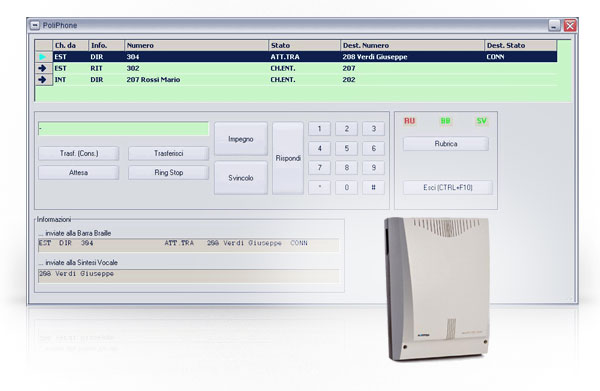
Task: Close the PoliPhone window
Action: click(570, 25)
